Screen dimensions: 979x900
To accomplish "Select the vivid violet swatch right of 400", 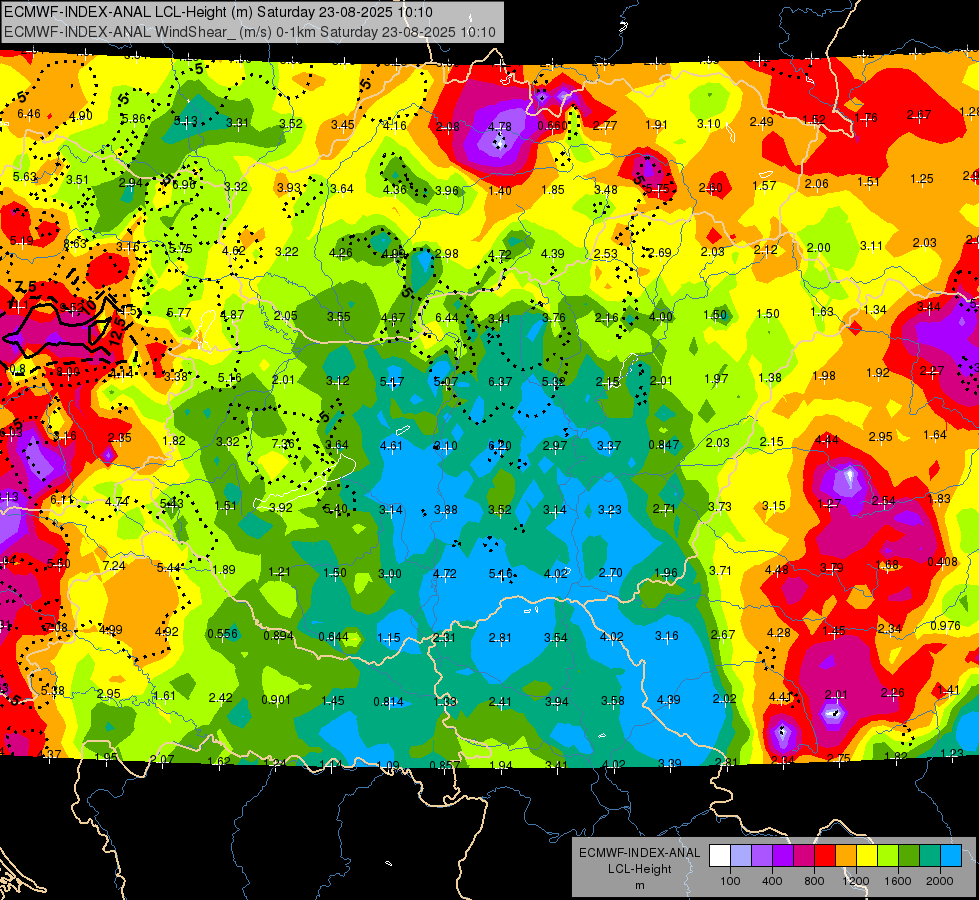I will pyautogui.click(x=782, y=856).
